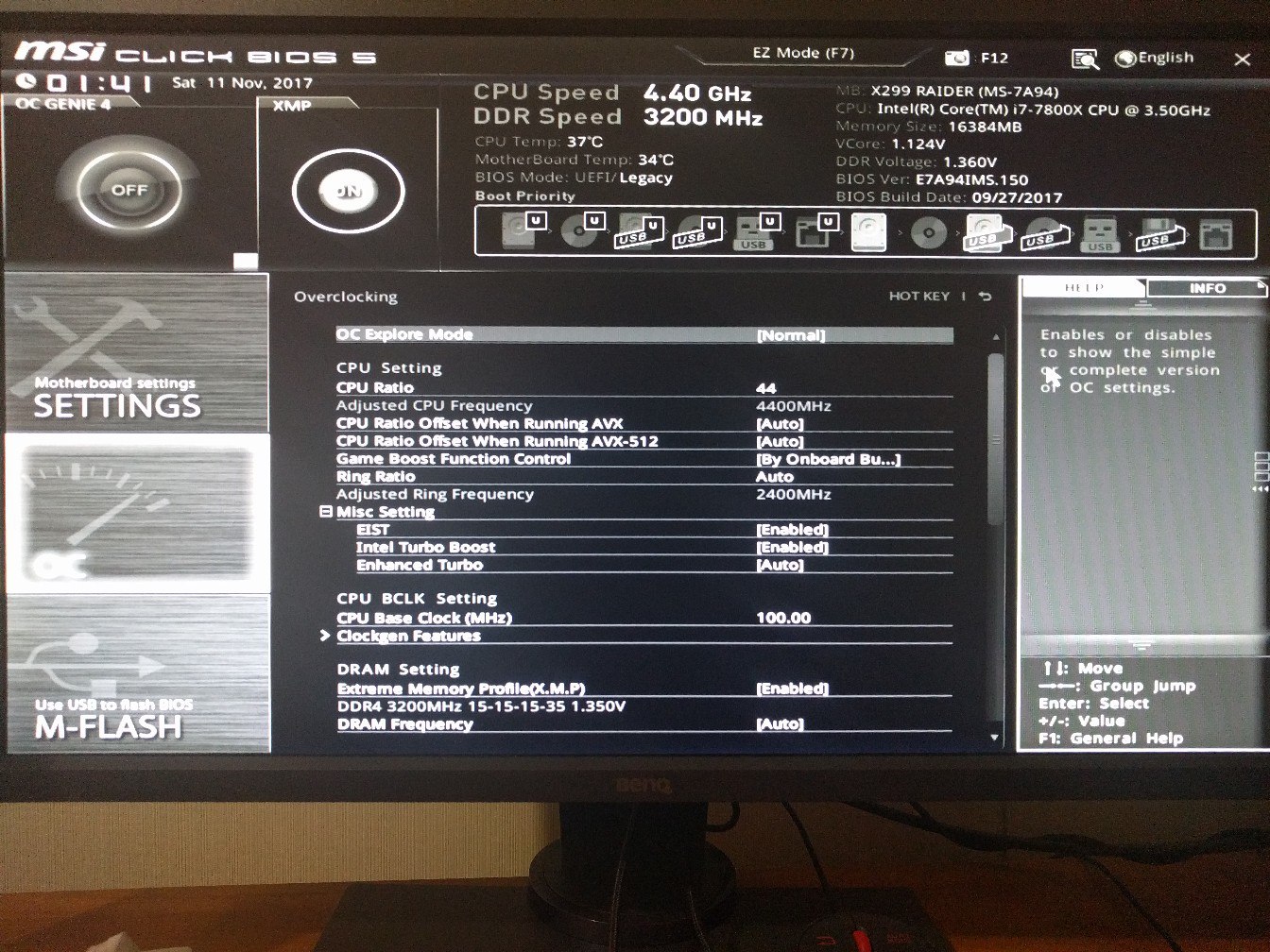Image resolution: width=1270 pixels, height=952 pixels.
Task: Select the USB floppy boot device icon
Action: click(x=1158, y=234)
